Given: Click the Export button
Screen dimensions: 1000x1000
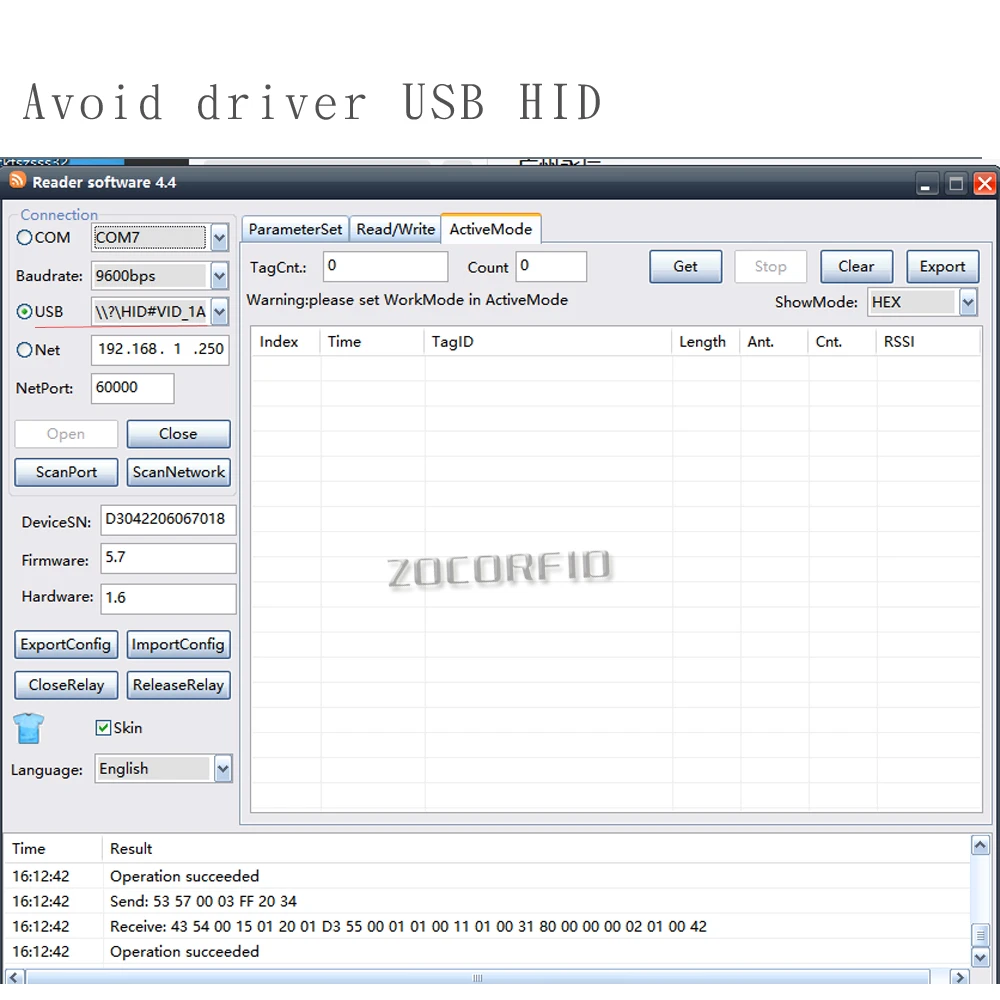Looking at the screenshot, I should click(x=942, y=267).
